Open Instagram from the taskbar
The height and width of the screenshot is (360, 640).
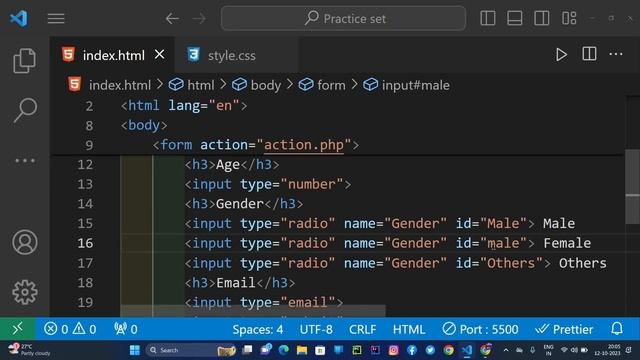[393, 350]
